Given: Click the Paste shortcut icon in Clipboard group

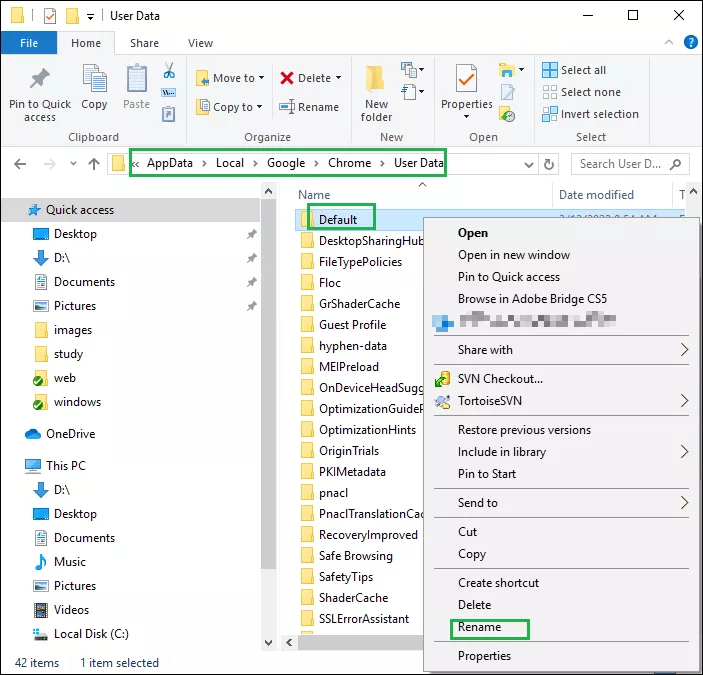Looking at the screenshot, I should [169, 114].
